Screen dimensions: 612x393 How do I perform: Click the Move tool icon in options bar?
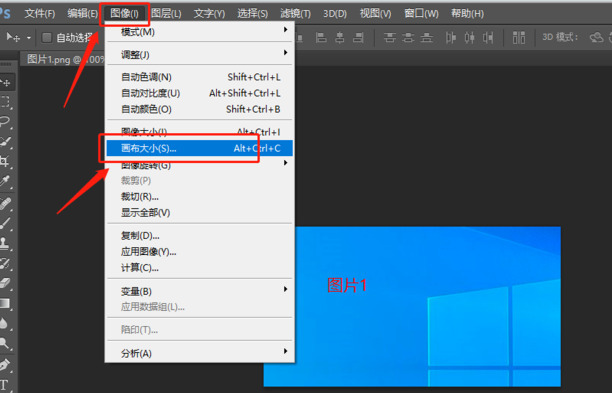pyautogui.click(x=13, y=37)
